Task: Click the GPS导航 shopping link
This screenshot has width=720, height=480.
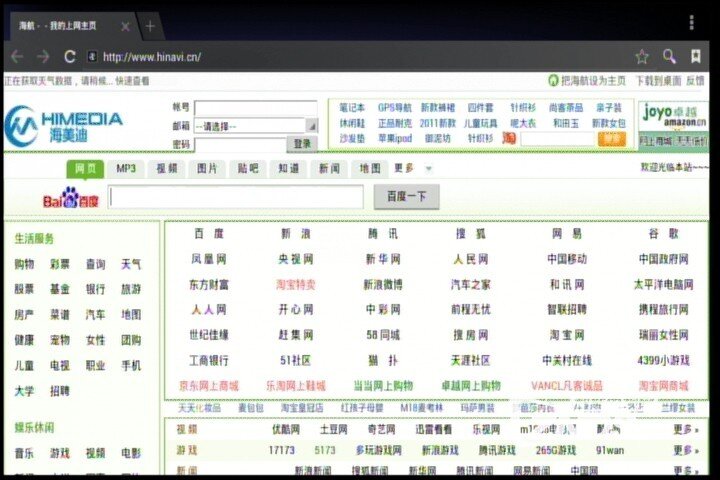Action: point(395,108)
